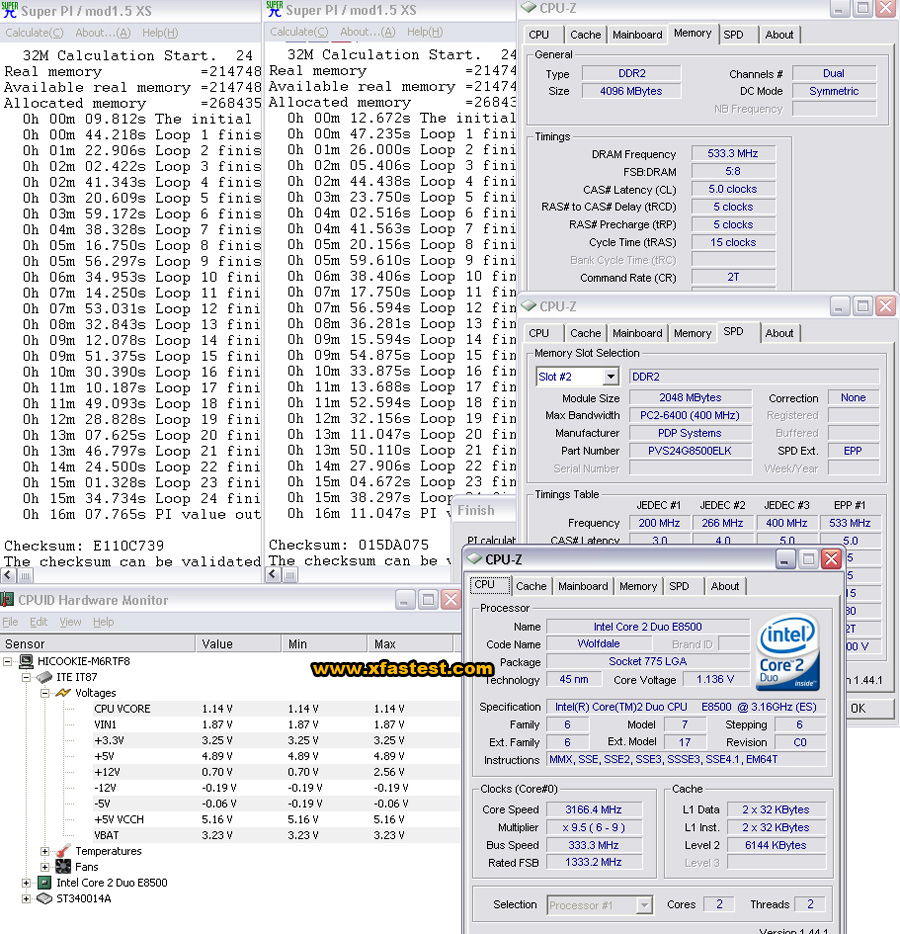Switch to Cache tab in middle CPU-Z window
Viewport: 900px width, 934px height.
click(585, 334)
